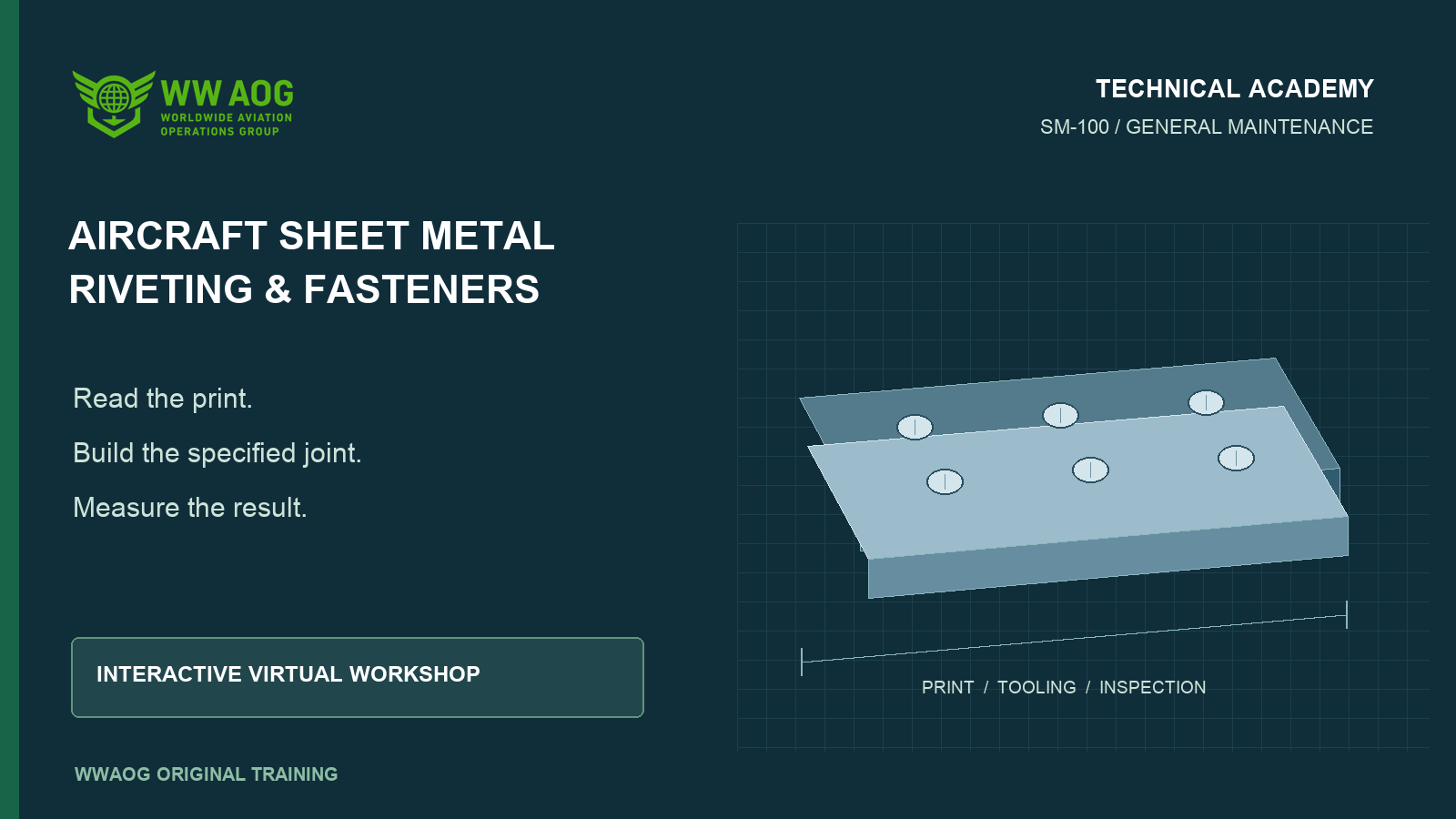Click the 'Read the print.' line
The width and height of the screenshot is (1456, 819).
pyautogui.click(x=163, y=399)
